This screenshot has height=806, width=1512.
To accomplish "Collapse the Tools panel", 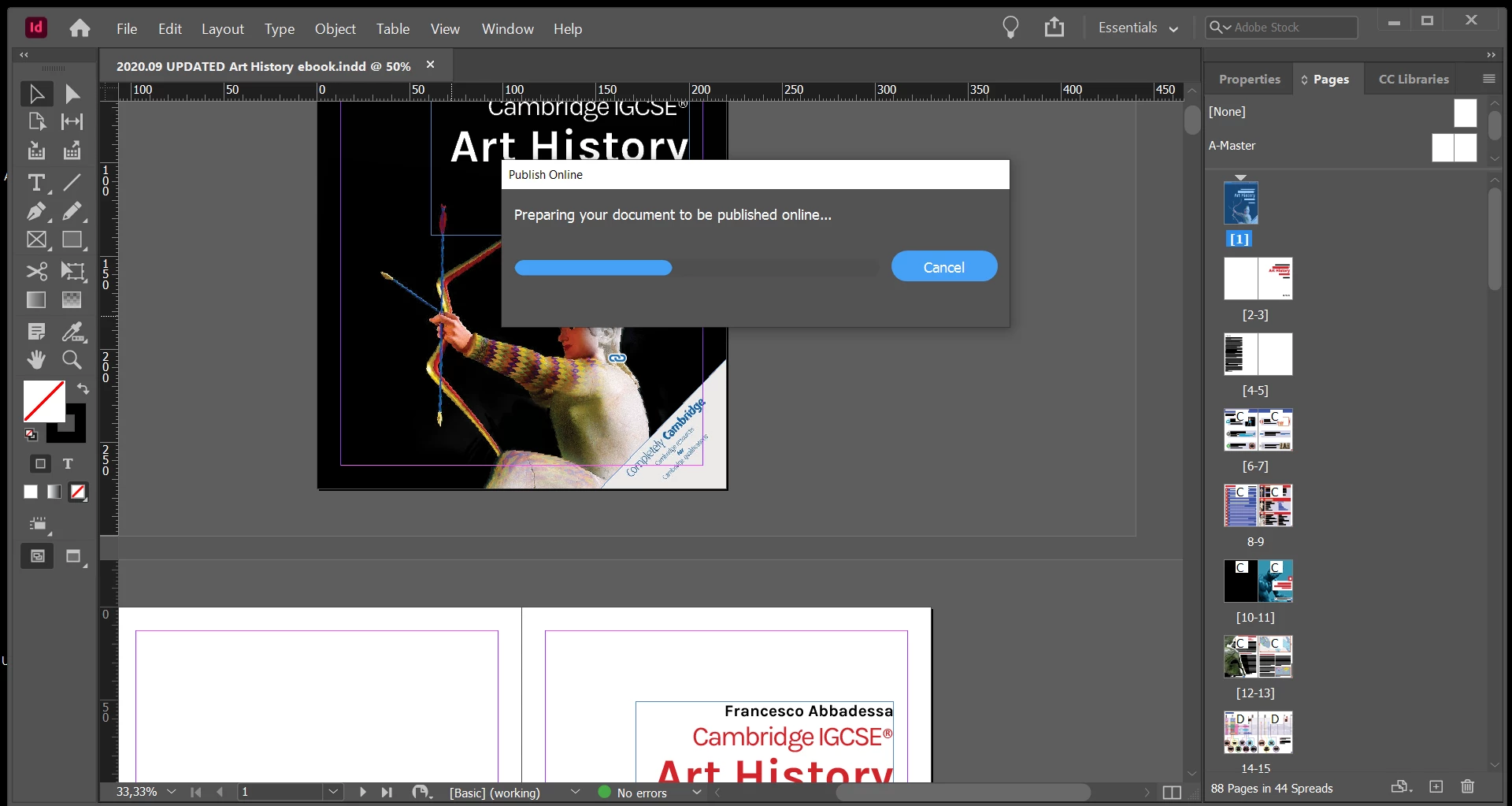I will (x=24, y=54).
